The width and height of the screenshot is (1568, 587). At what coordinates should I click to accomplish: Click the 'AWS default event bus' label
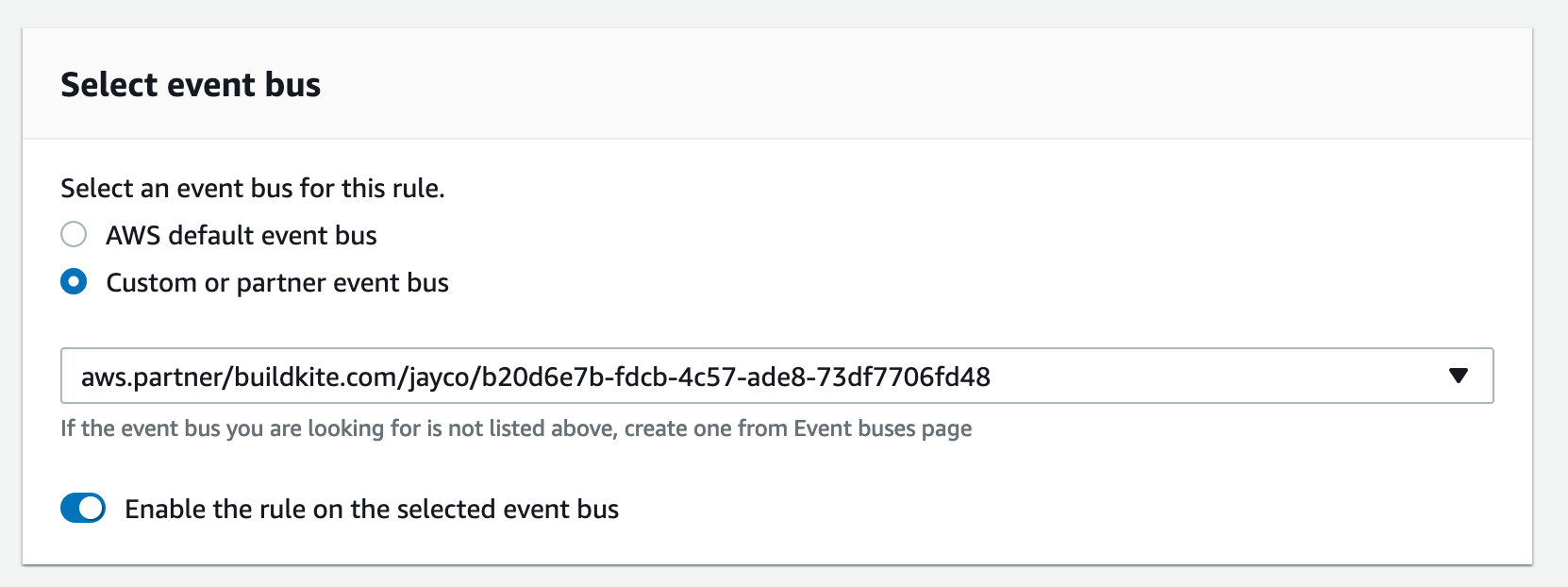click(x=241, y=235)
